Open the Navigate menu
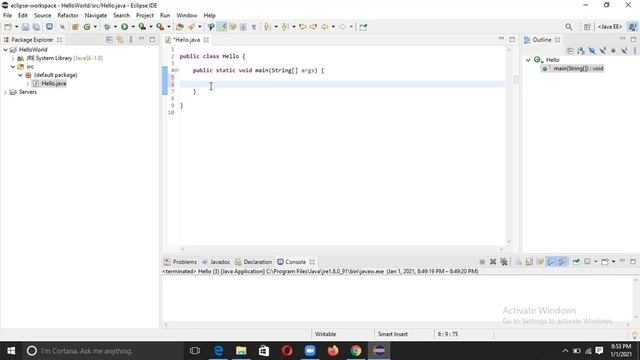640x360 pixels. 96,15
